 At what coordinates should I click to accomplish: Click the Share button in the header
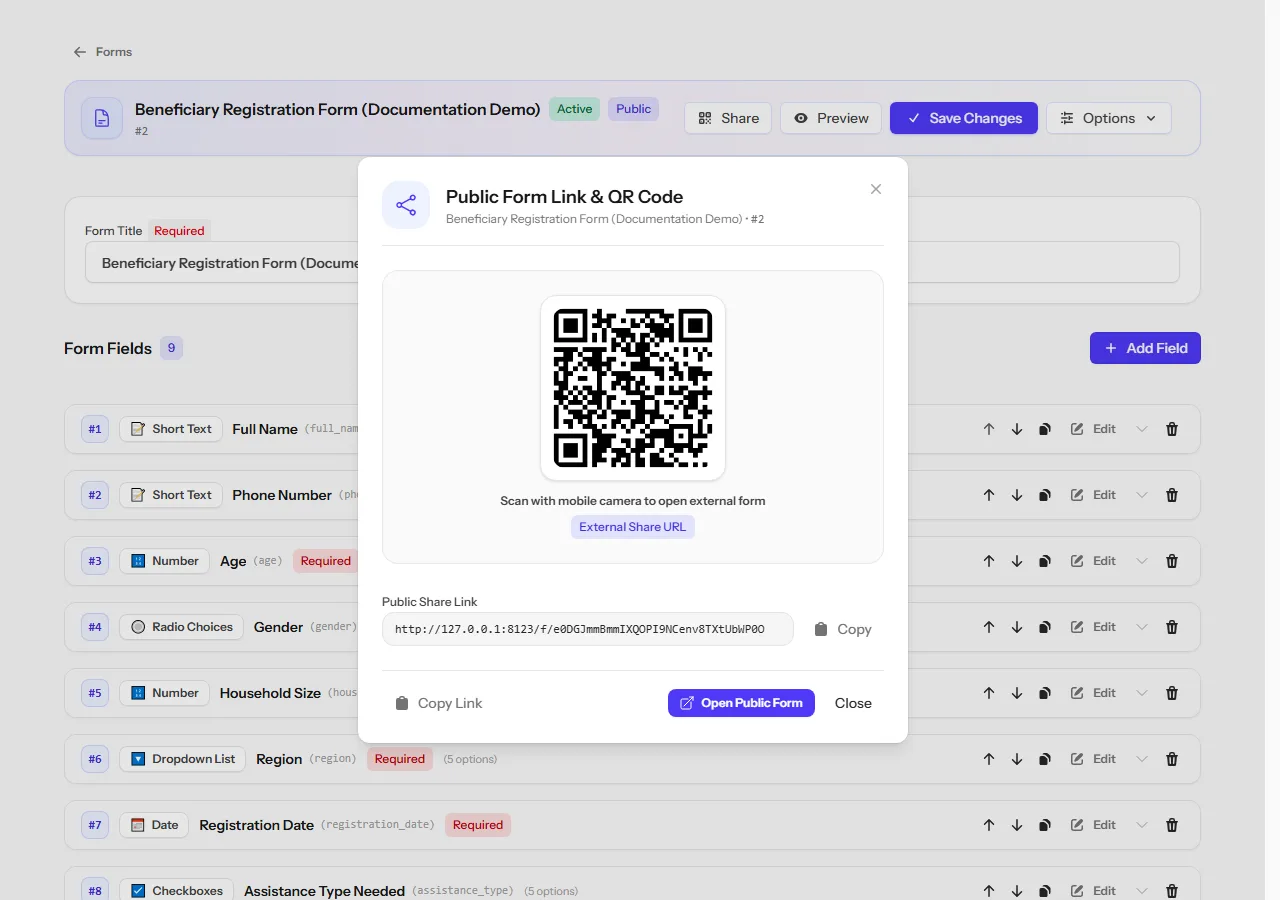(728, 118)
